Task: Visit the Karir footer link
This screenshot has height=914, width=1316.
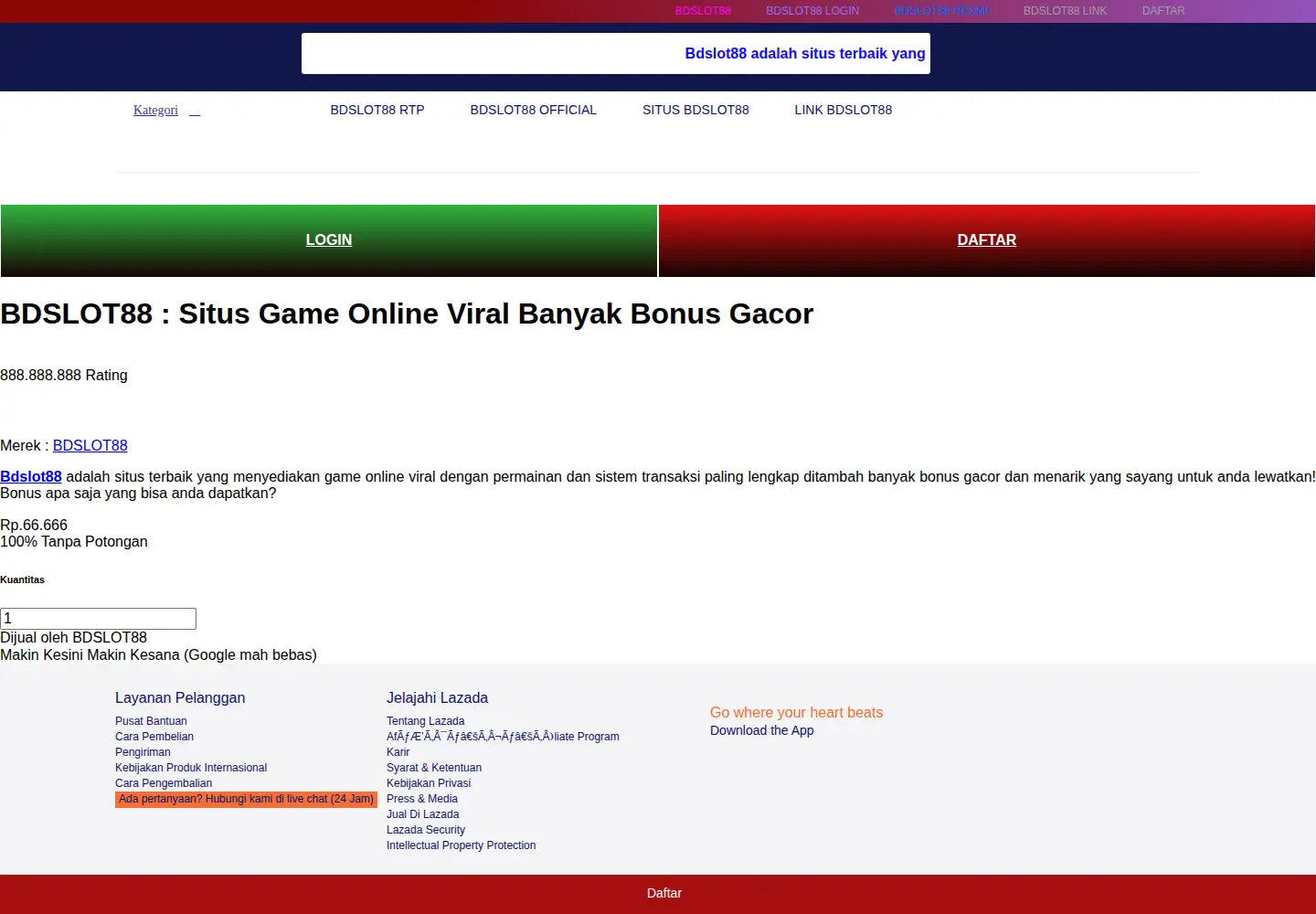Action: tap(398, 752)
